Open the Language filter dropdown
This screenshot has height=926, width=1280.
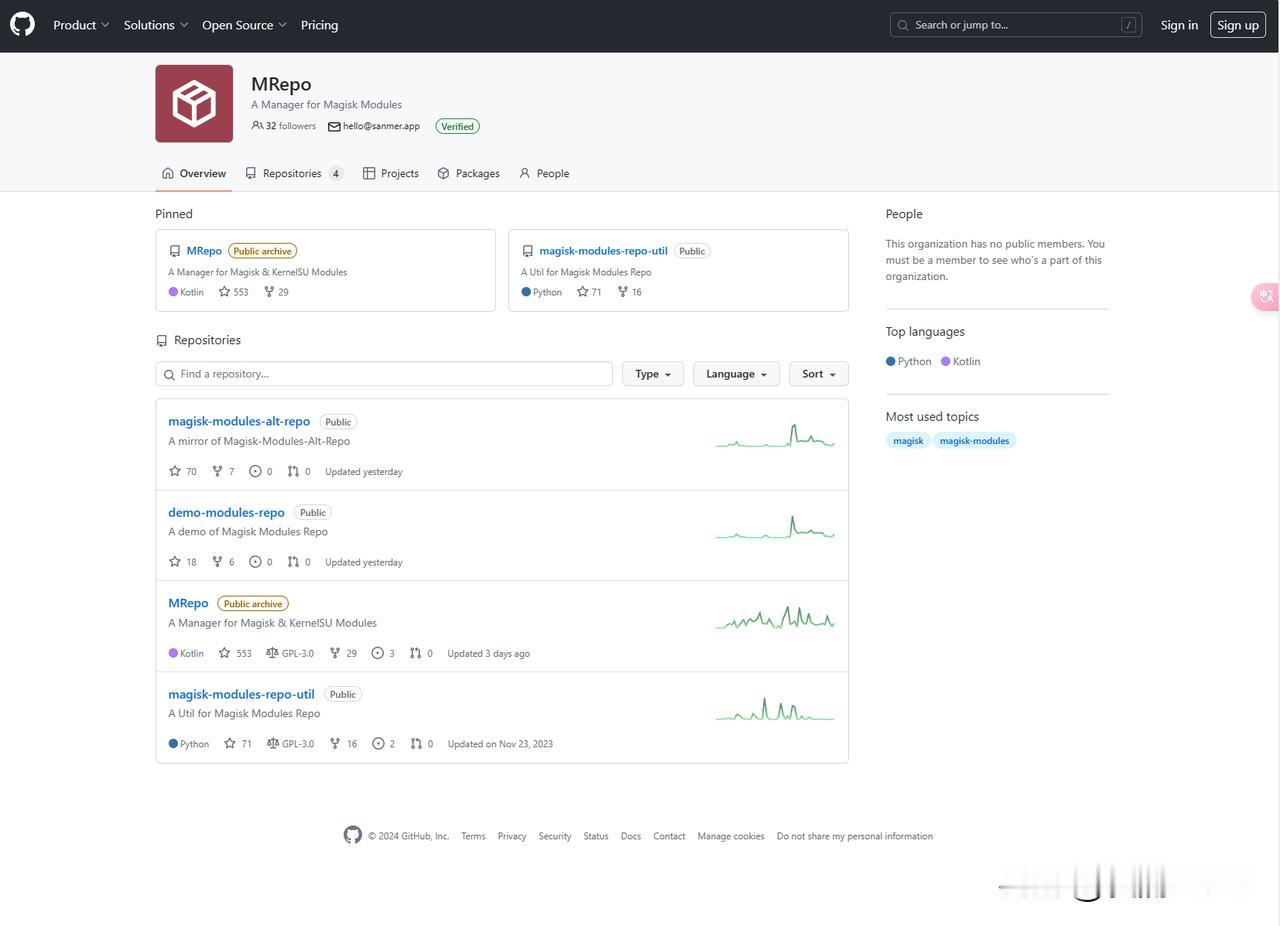click(736, 374)
